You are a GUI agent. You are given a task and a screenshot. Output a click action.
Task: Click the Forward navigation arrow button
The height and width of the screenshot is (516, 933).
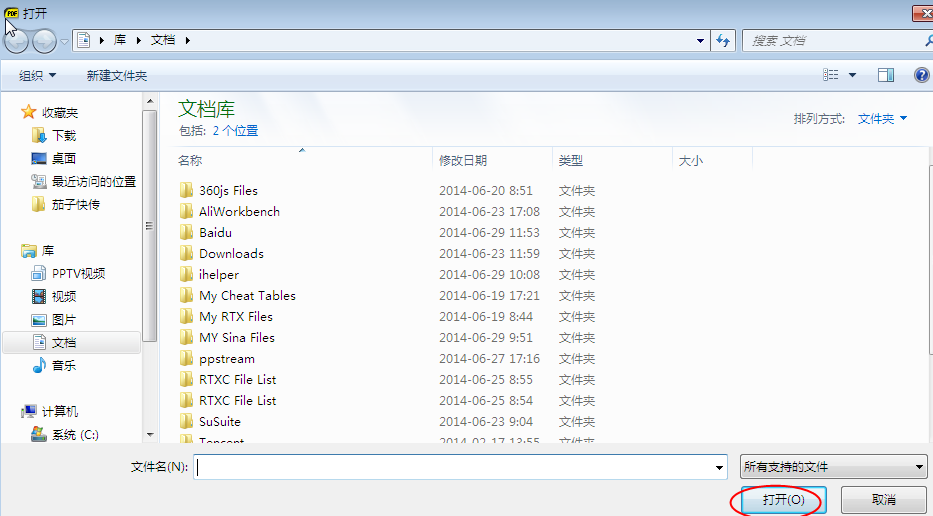coord(44,41)
